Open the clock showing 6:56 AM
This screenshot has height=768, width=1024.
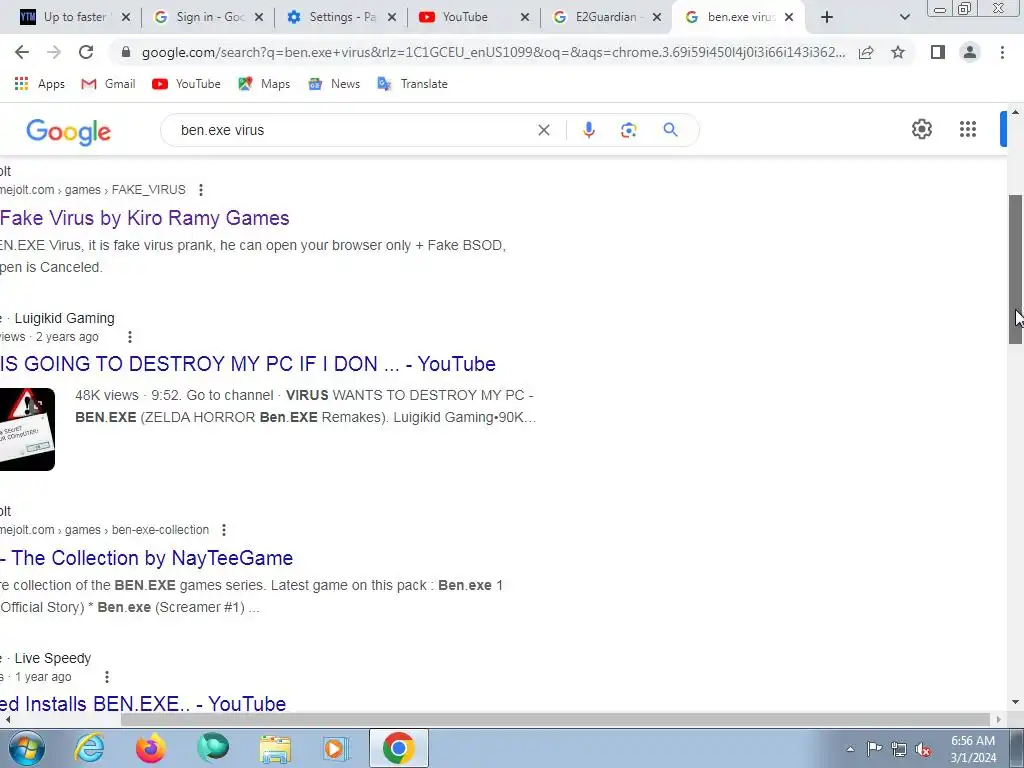973,749
